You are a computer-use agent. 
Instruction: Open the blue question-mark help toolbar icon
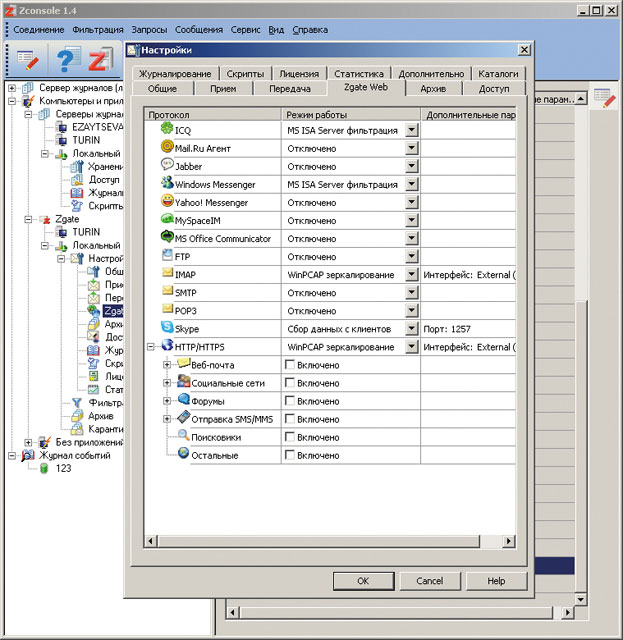67,60
